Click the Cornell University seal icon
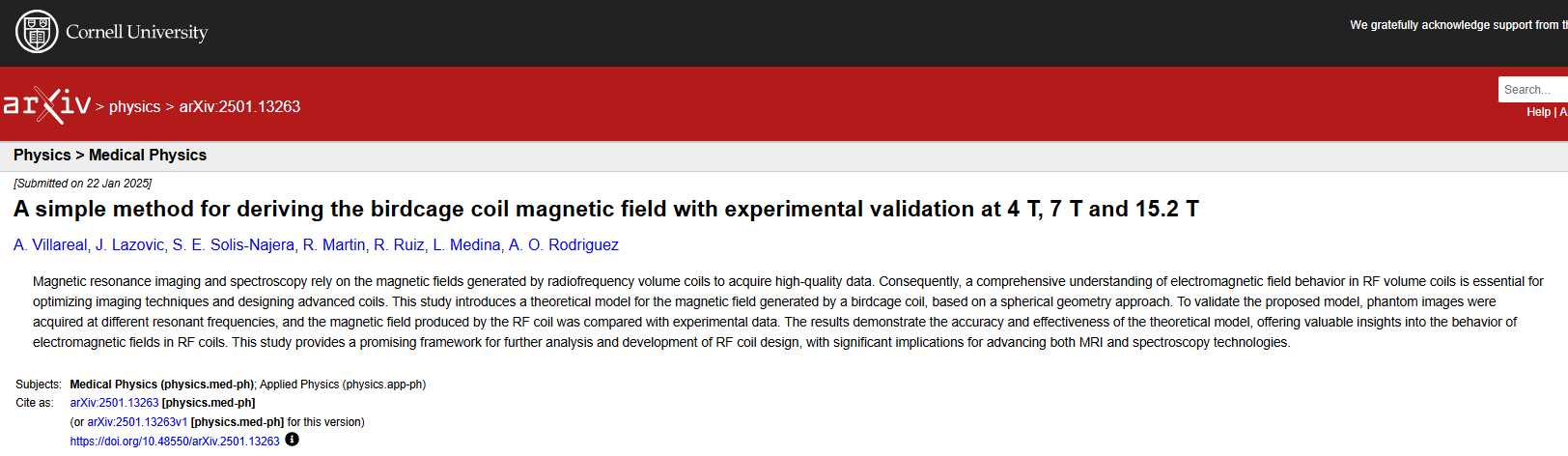This screenshot has height=456, width=1568. [x=37, y=32]
